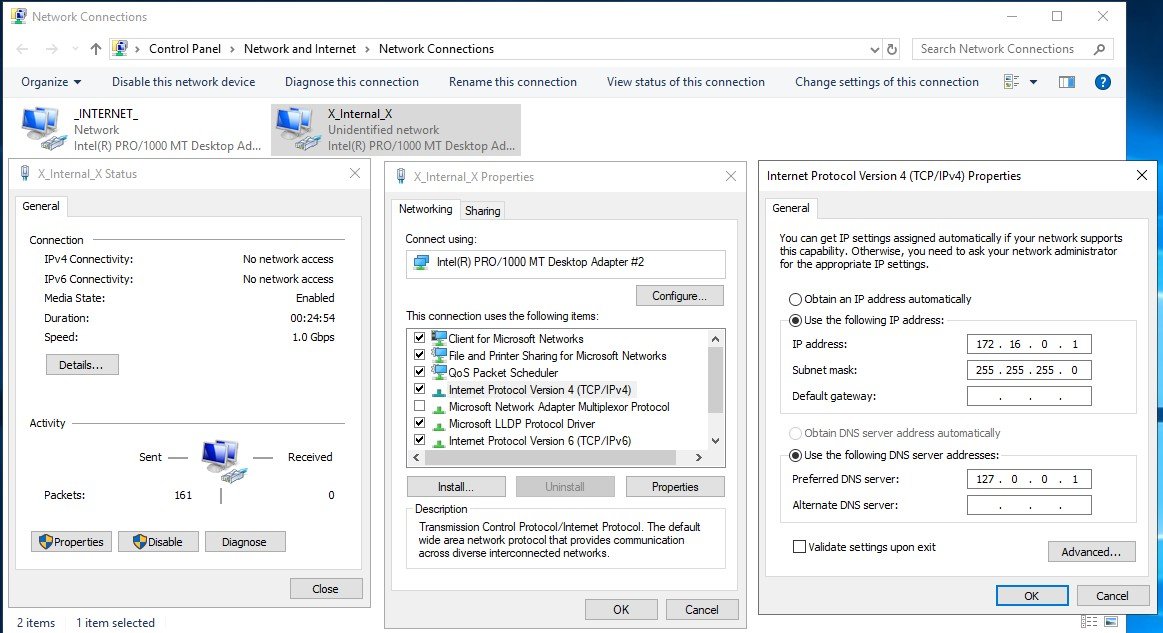
Task: Click Disable this network device
Action: (x=183, y=82)
